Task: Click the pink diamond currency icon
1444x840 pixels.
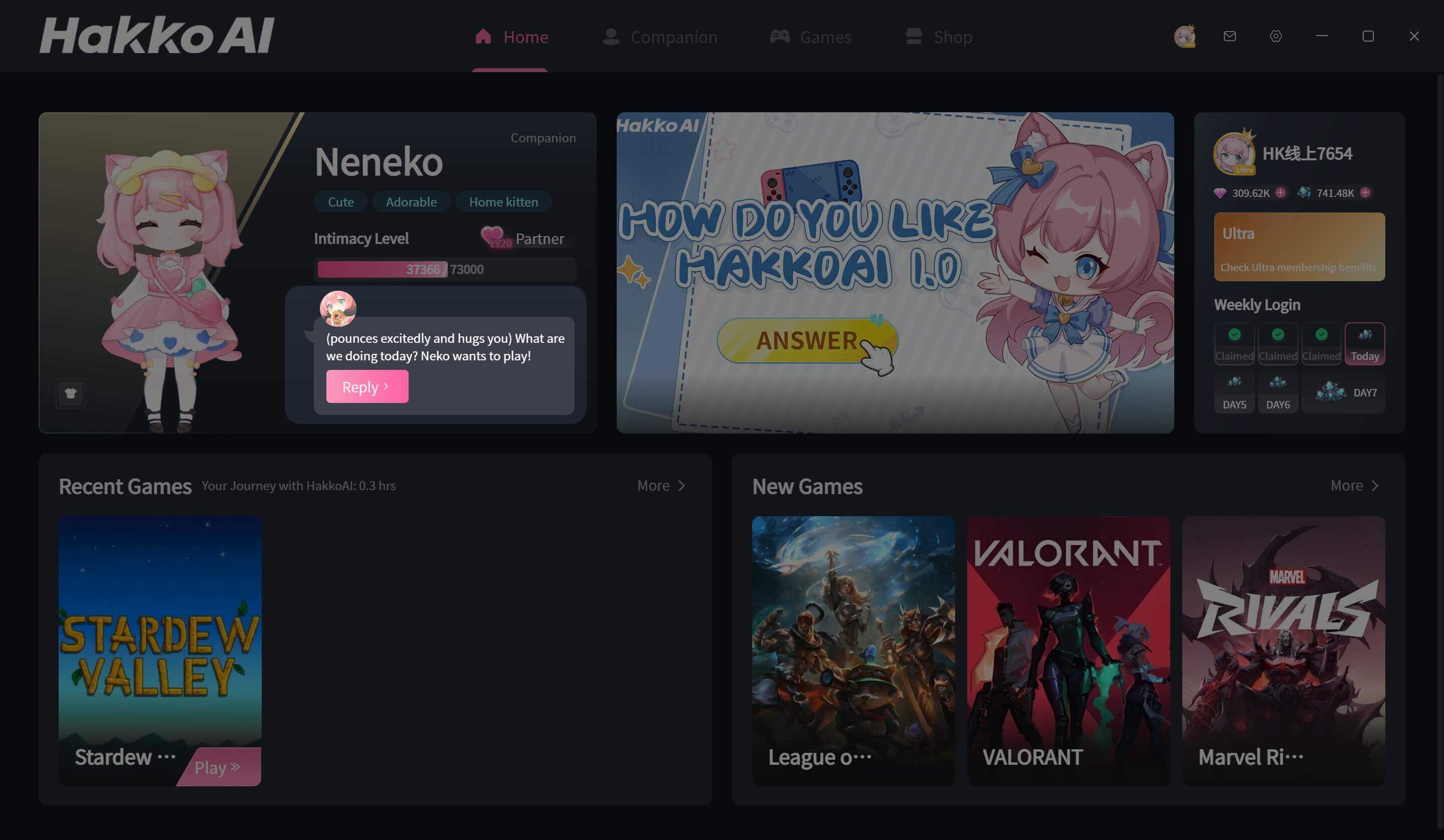Action: coord(1220,193)
